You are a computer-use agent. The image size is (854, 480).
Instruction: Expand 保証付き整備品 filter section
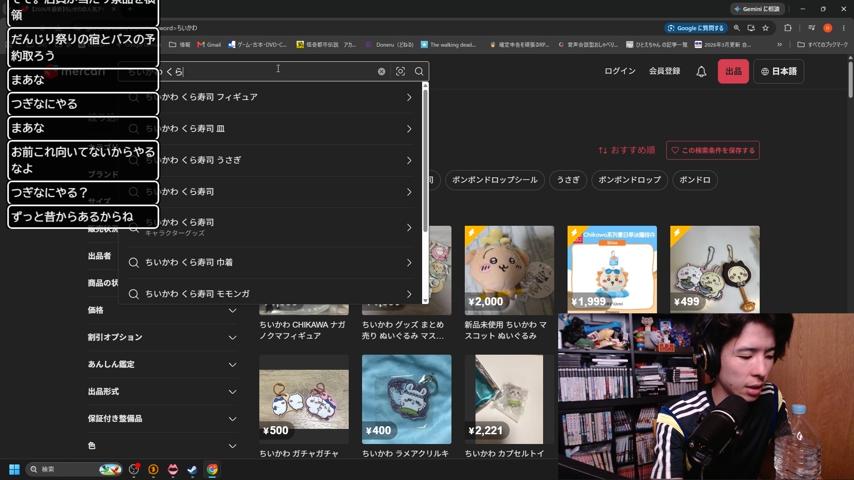[162, 418]
